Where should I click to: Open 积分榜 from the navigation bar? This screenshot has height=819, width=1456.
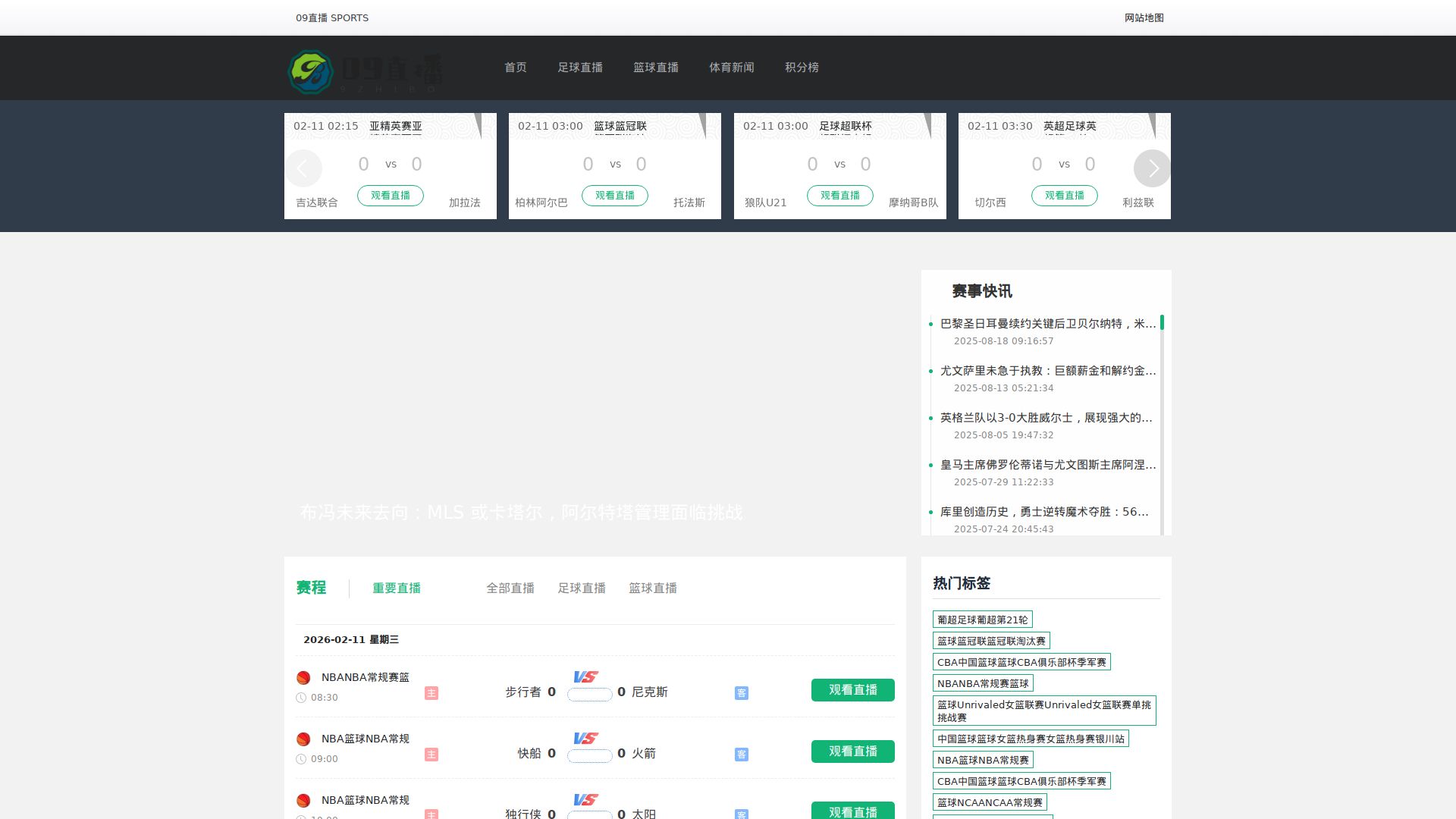[x=802, y=67]
